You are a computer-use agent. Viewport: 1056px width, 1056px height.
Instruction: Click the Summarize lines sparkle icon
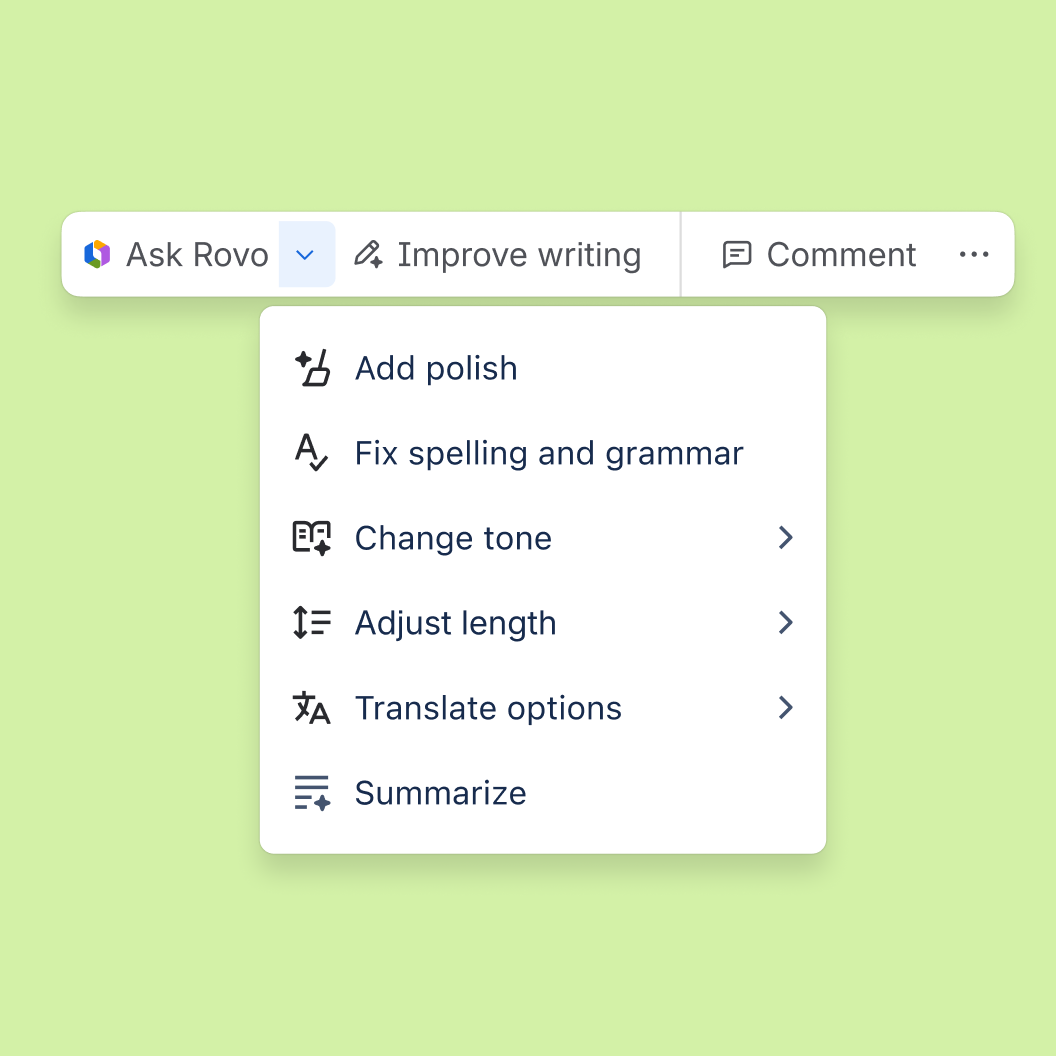coord(312,793)
